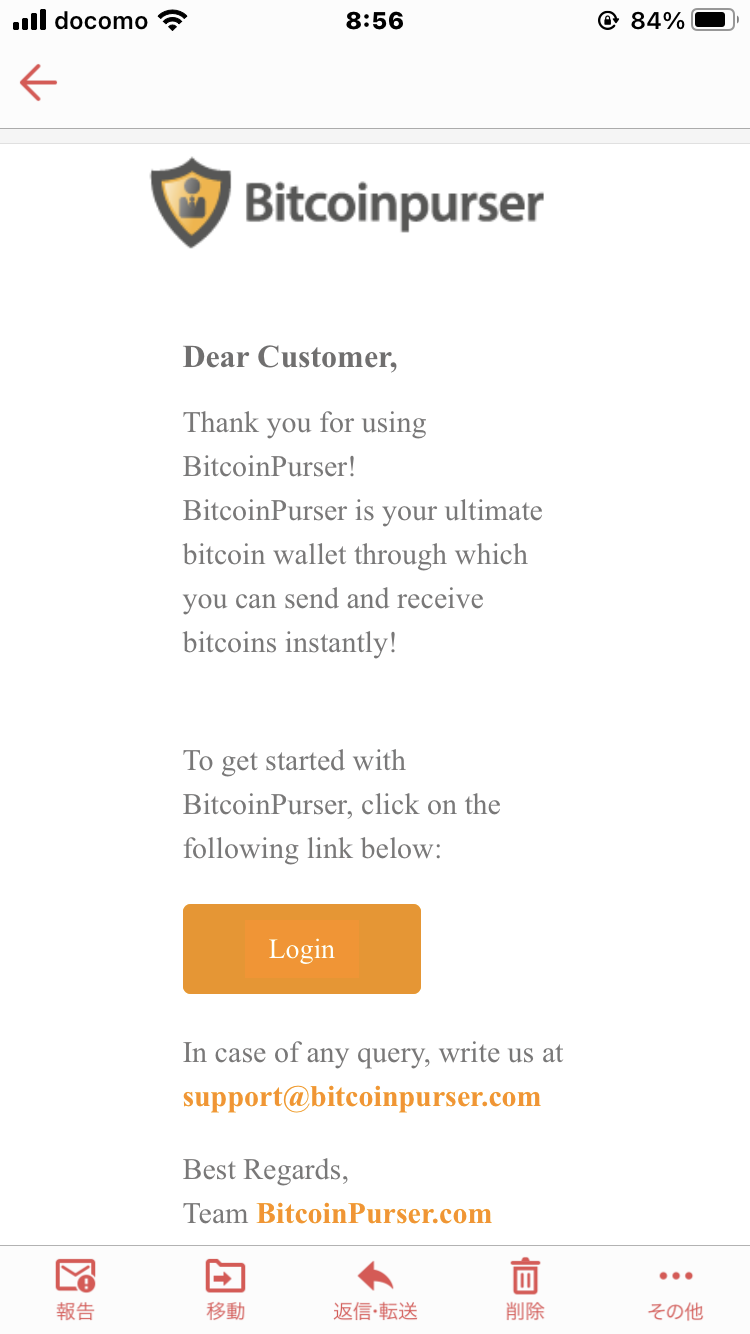750x1334 pixels.
Task: Tap the 84% battery percentage
Action: click(x=657, y=20)
